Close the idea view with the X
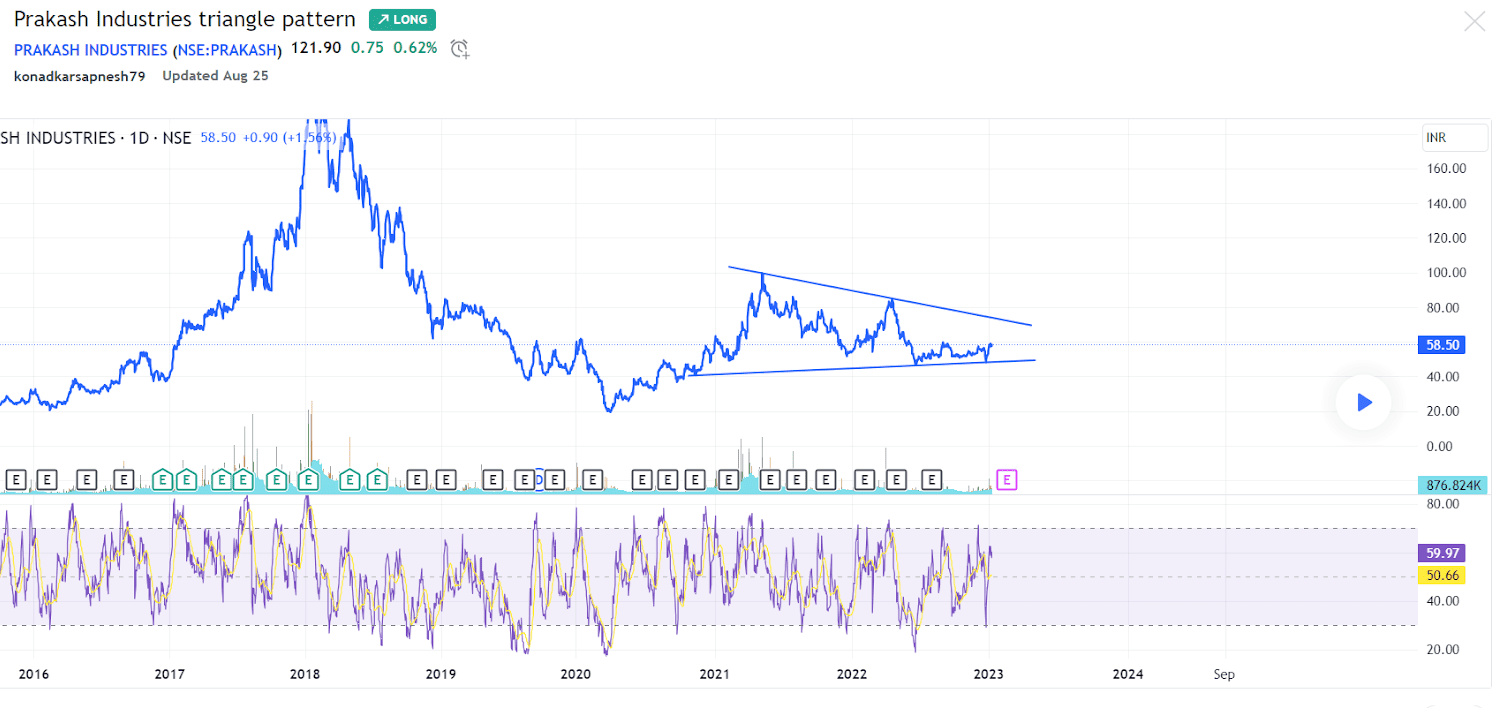Viewport: 1500px width, 708px height. (x=1475, y=20)
